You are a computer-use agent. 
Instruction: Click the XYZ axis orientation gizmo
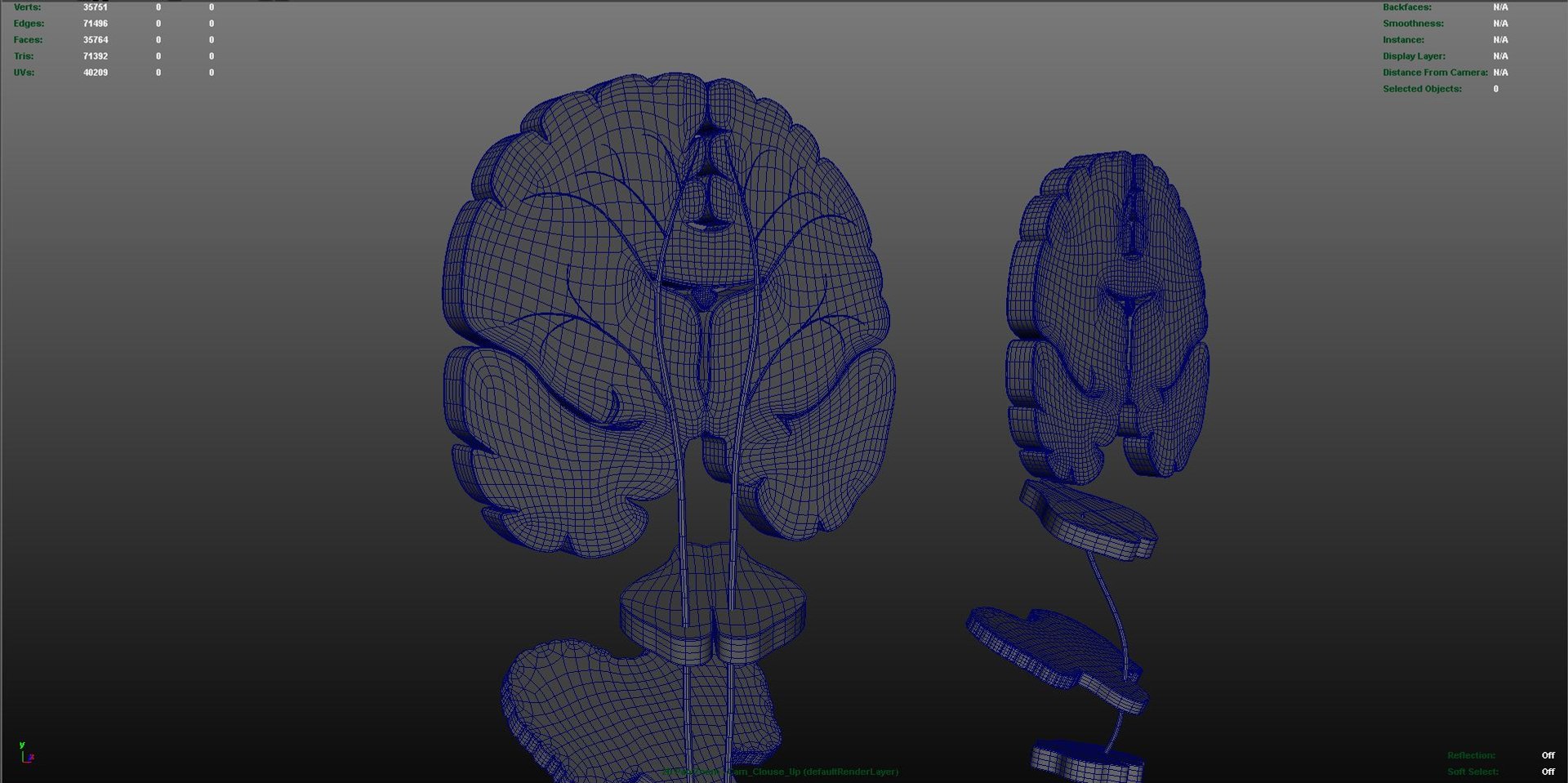coord(26,752)
